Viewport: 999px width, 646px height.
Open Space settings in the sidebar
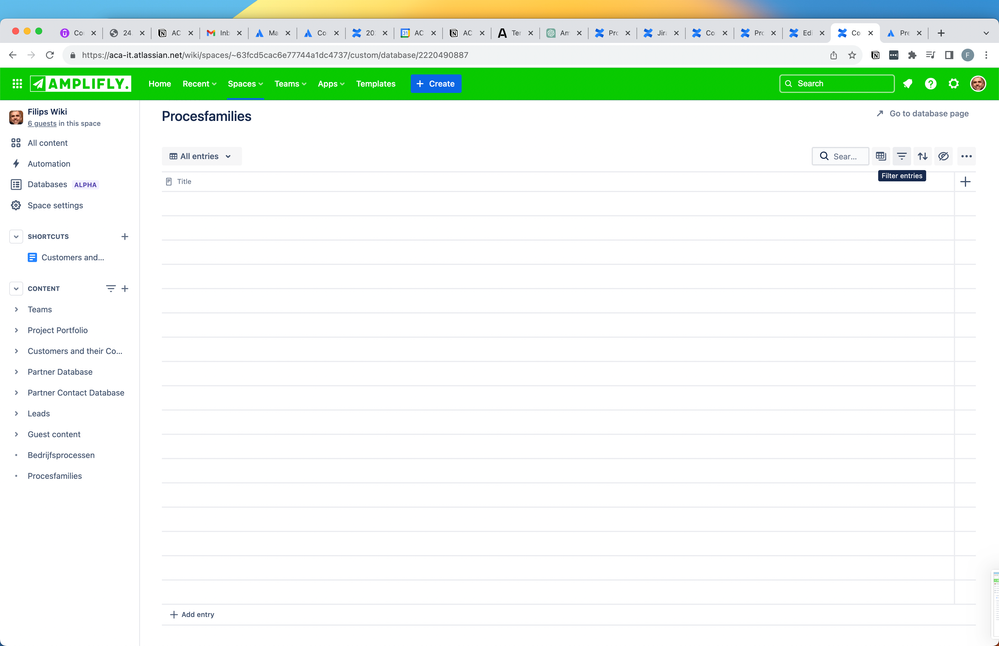click(55, 205)
